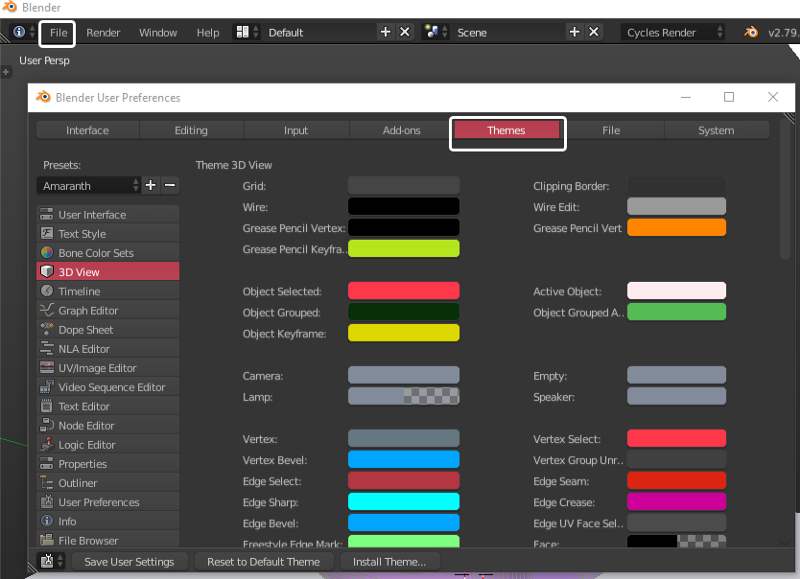The height and width of the screenshot is (579, 800).
Task: Open the Help menu
Action: [x=208, y=33]
